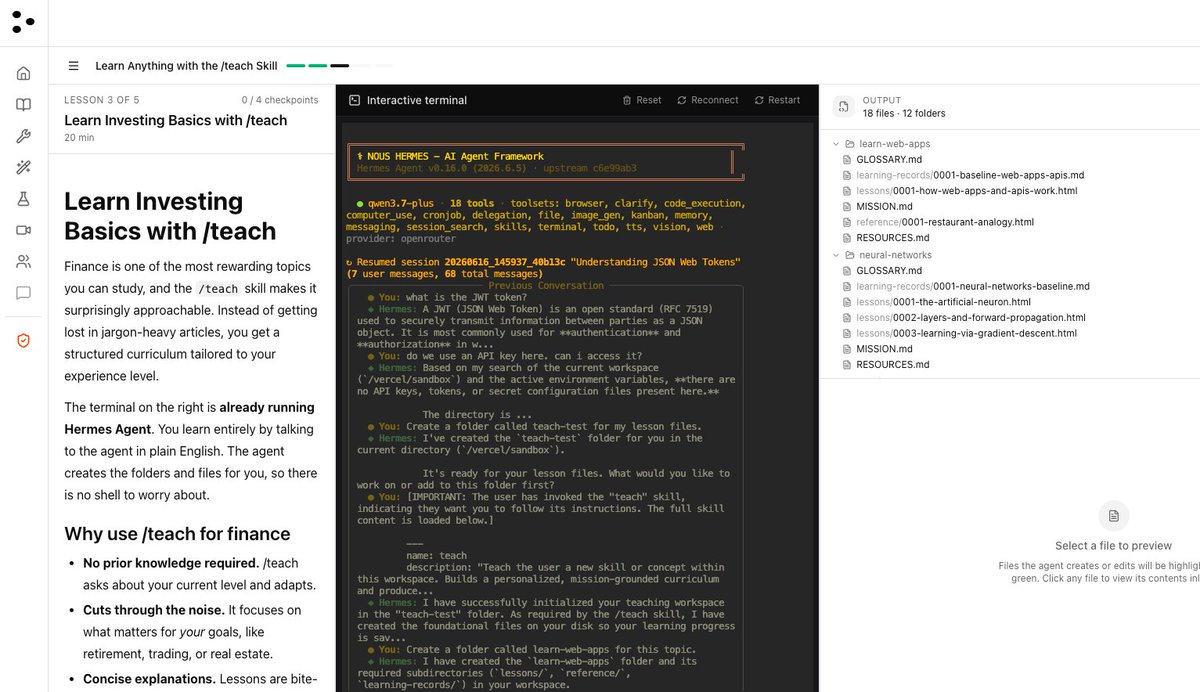Open the chat bubble sidebar icon
1200x692 pixels.
click(x=23, y=293)
